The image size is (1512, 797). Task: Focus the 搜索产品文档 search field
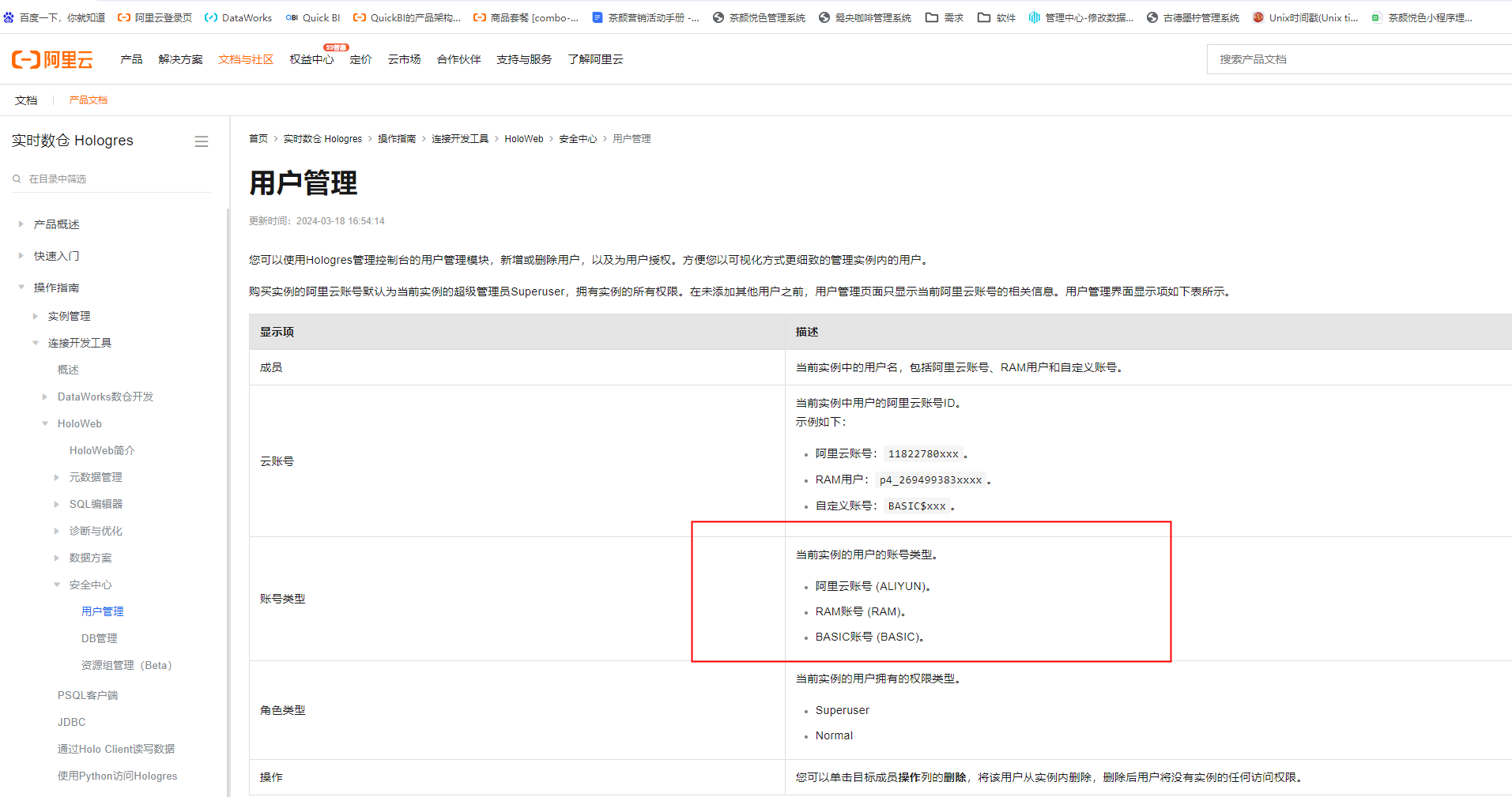pyautogui.click(x=1359, y=59)
